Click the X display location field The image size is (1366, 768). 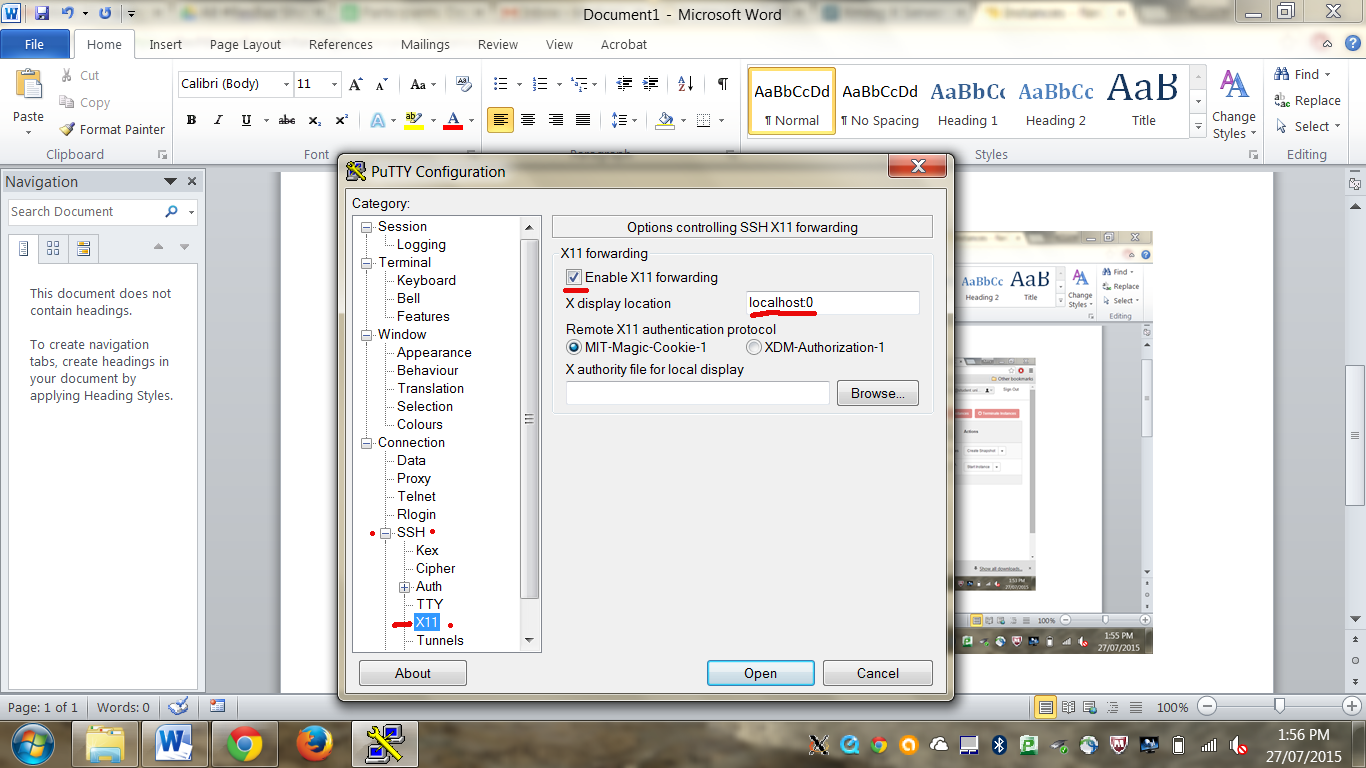[832, 303]
